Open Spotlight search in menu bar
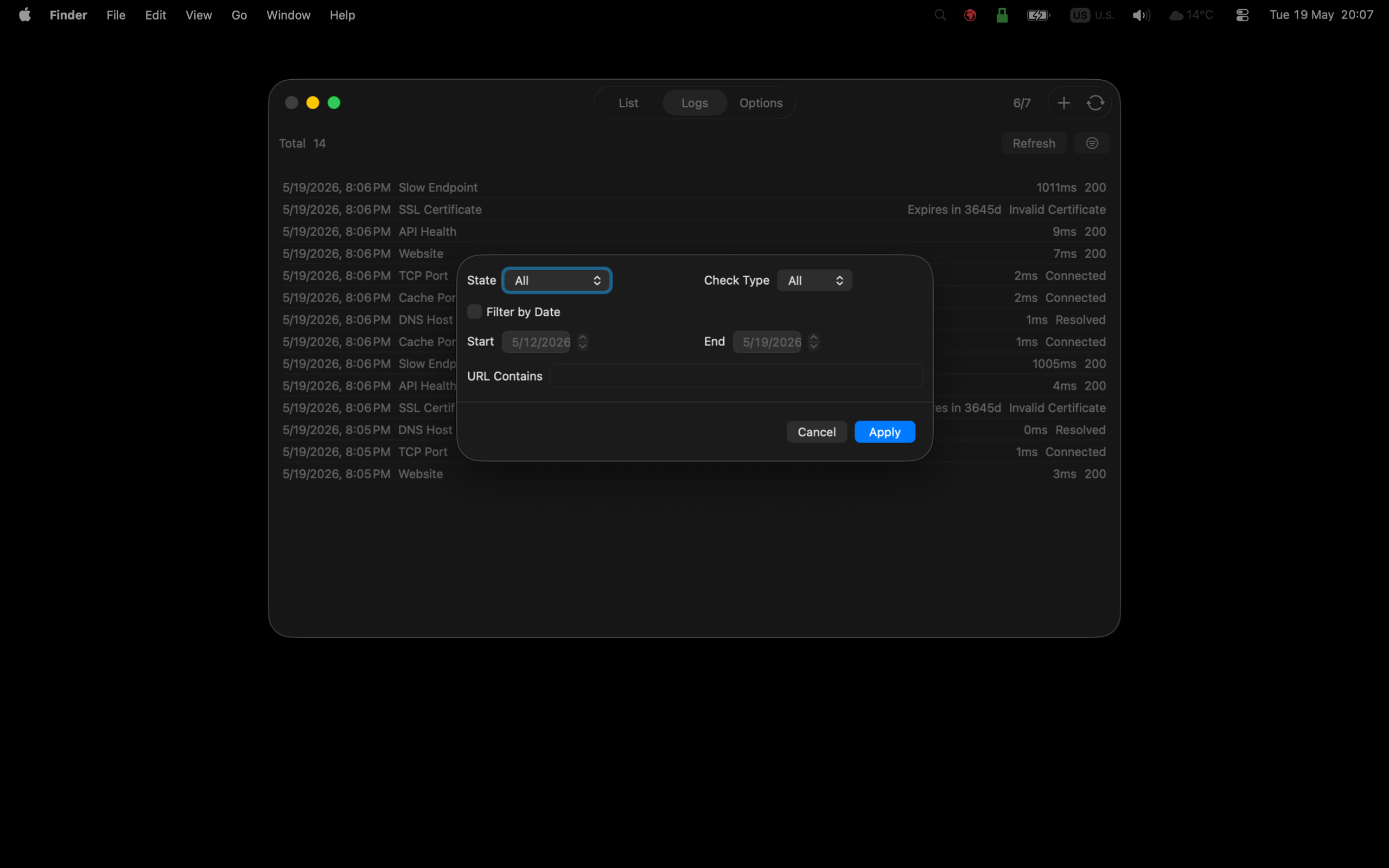Screen dimensions: 1389x868 click(x=940, y=15)
